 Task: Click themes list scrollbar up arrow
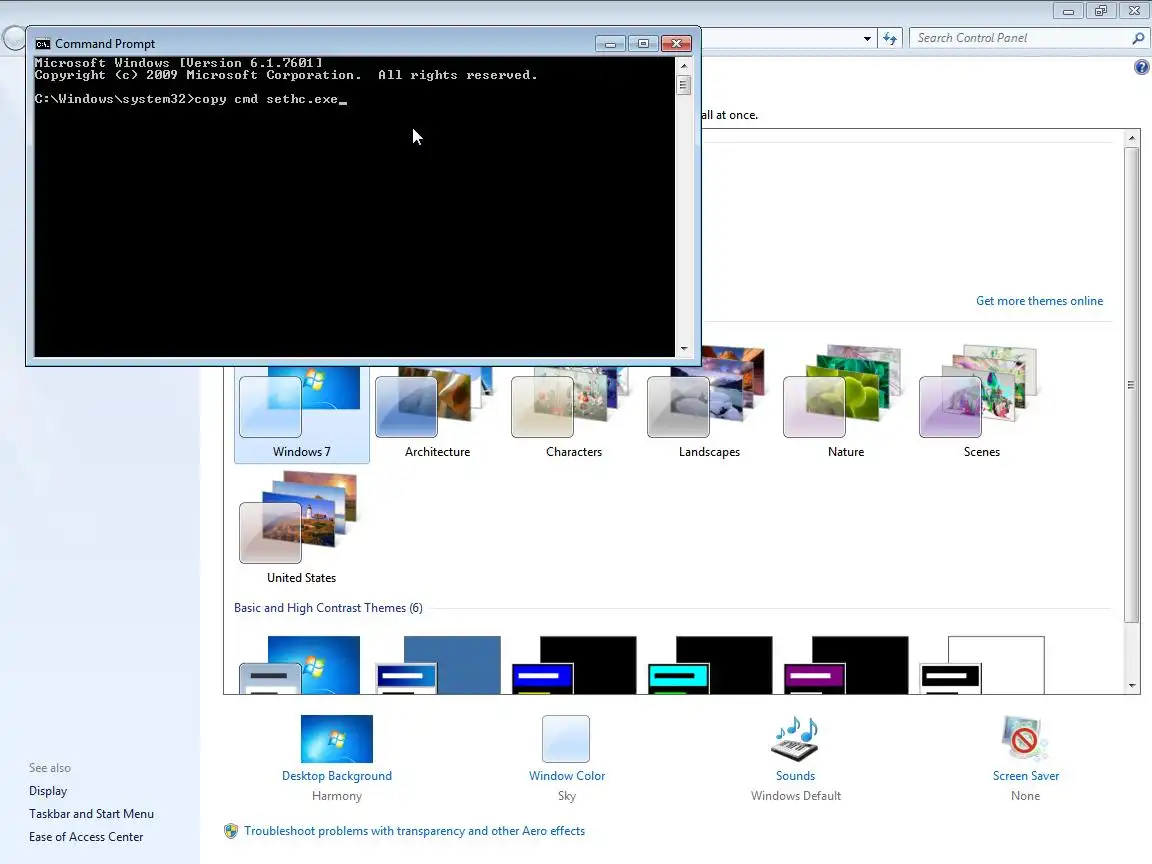click(x=1131, y=138)
